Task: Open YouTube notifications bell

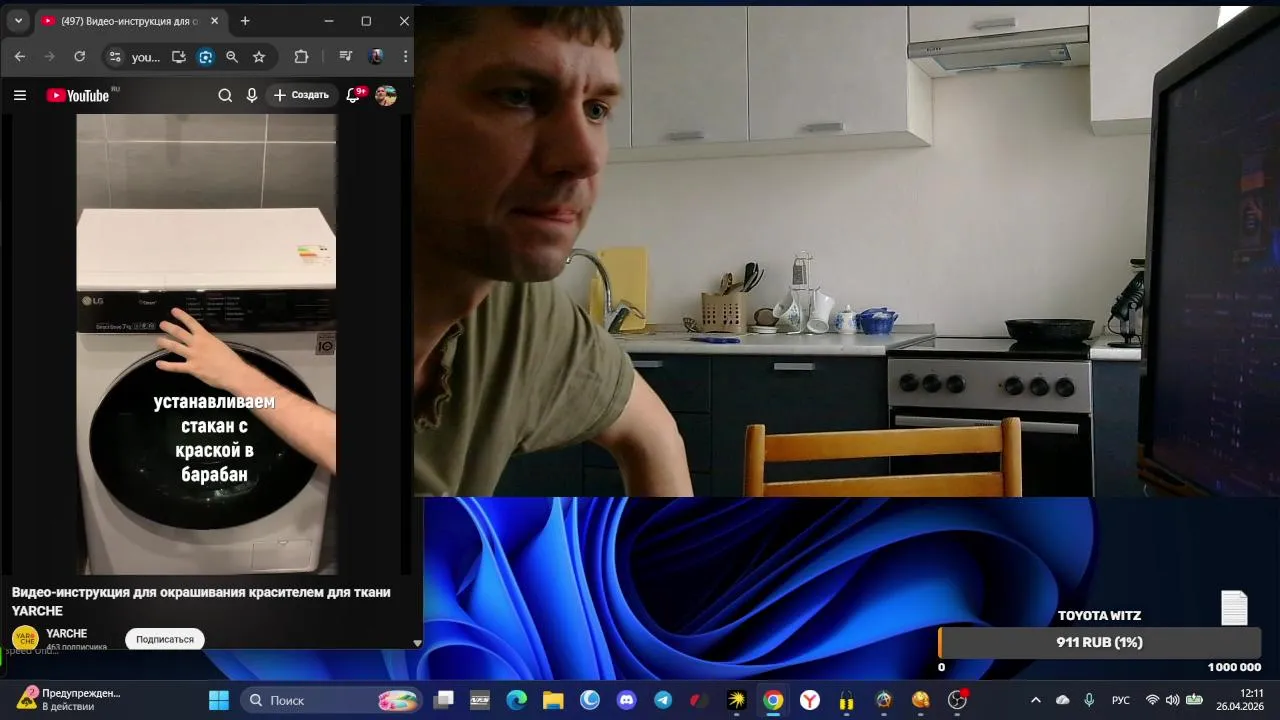Action: pyautogui.click(x=353, y=95)
